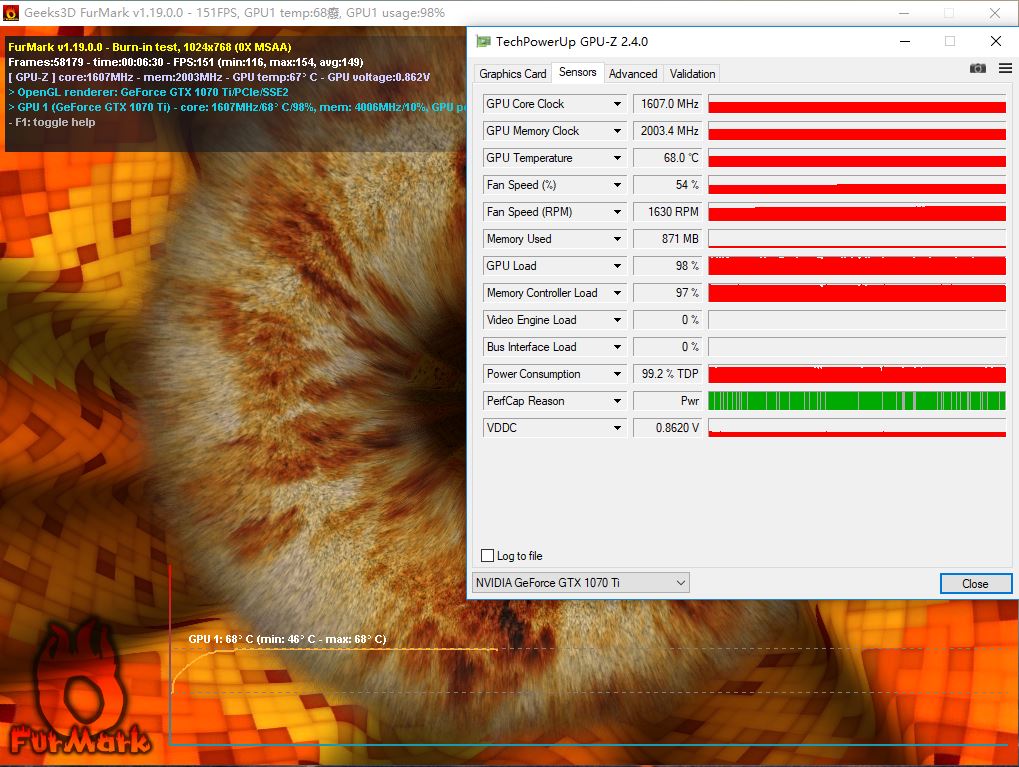
Task: Open the GPU Core Clock sensor dropdown
Action: coord(617,104)
